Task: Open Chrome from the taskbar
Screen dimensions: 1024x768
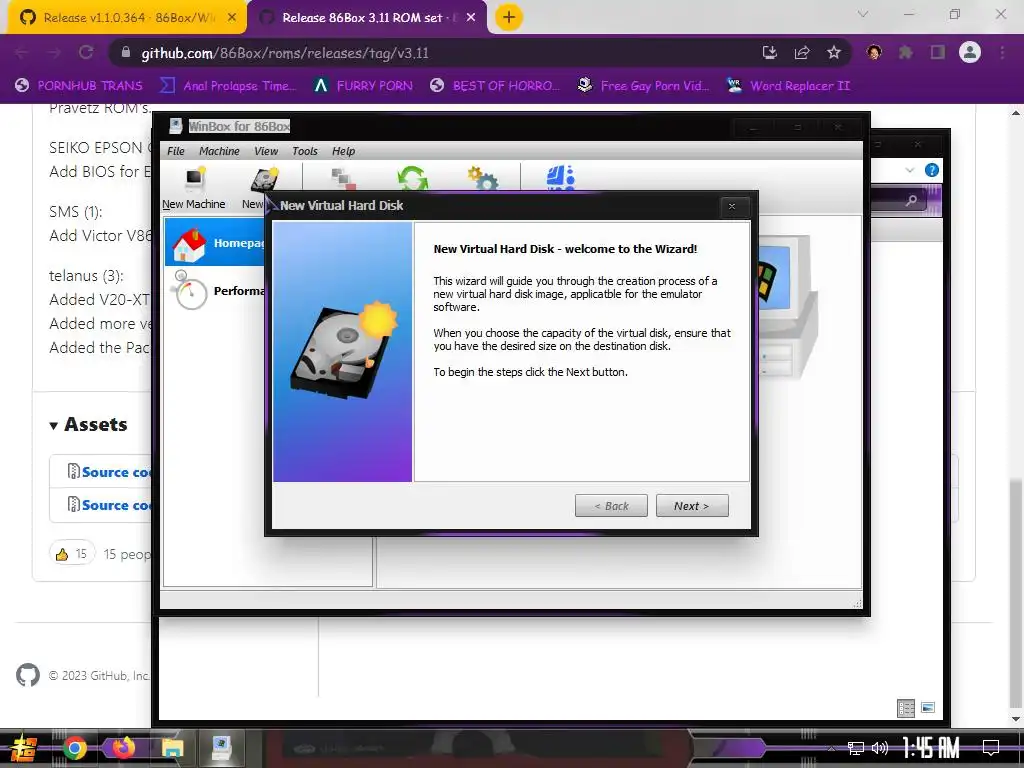Action: 74,748
